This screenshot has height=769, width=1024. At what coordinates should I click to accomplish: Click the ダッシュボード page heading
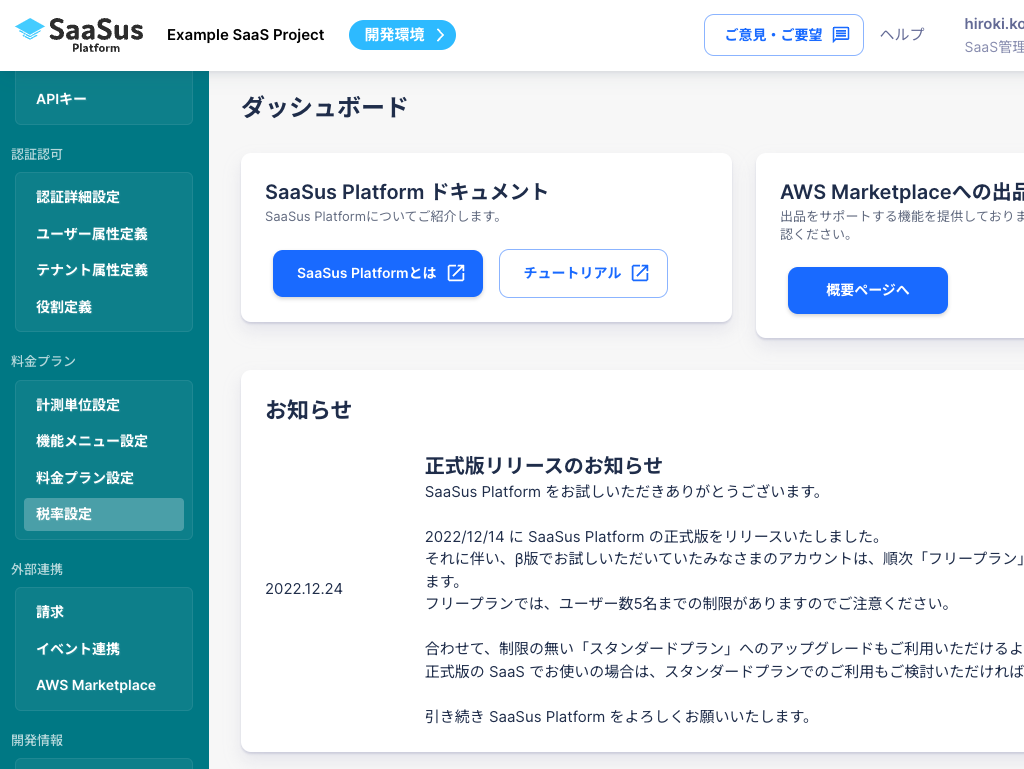[x=325, y=107]
